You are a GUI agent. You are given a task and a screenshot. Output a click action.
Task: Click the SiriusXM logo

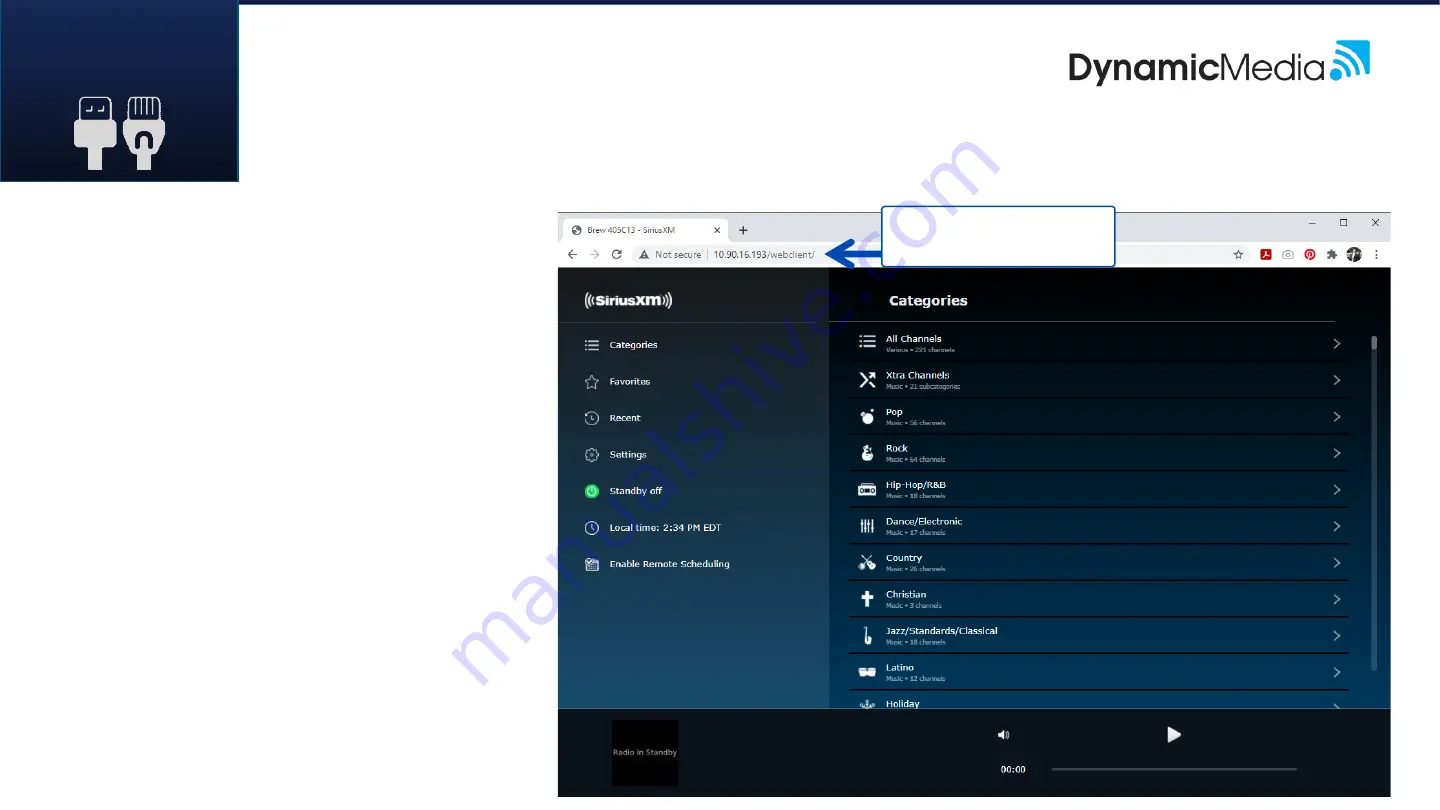tap(628, 300)
